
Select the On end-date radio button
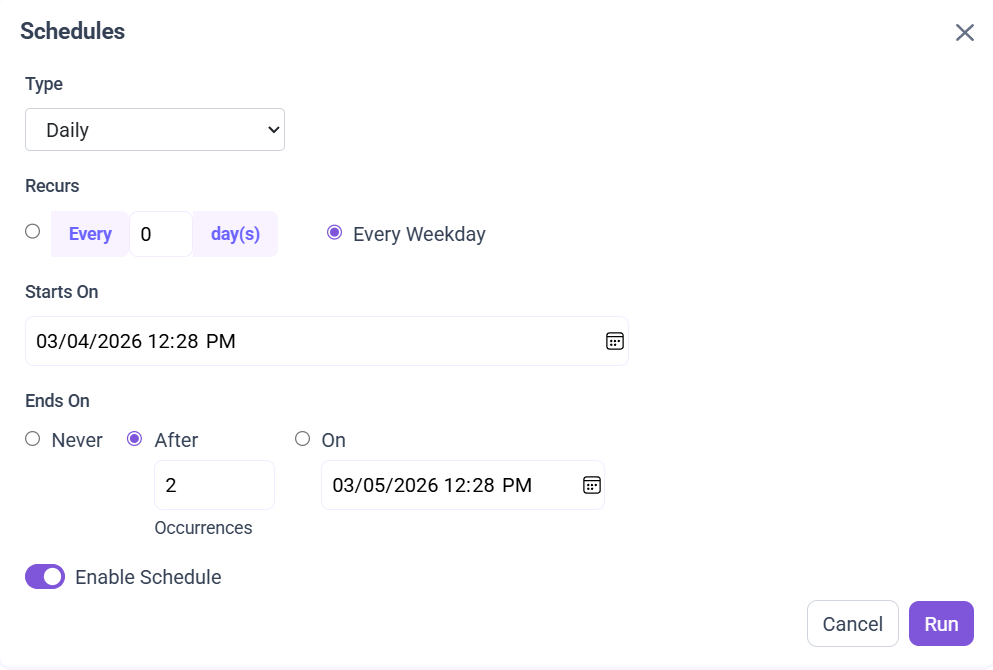[303, 439]
